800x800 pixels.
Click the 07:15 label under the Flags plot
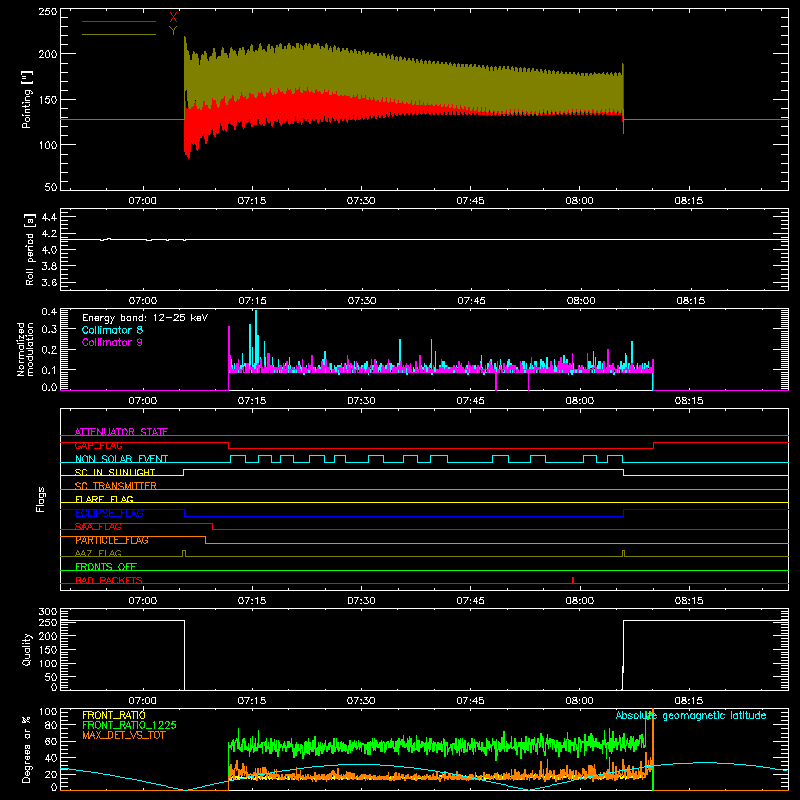[252, 601]
